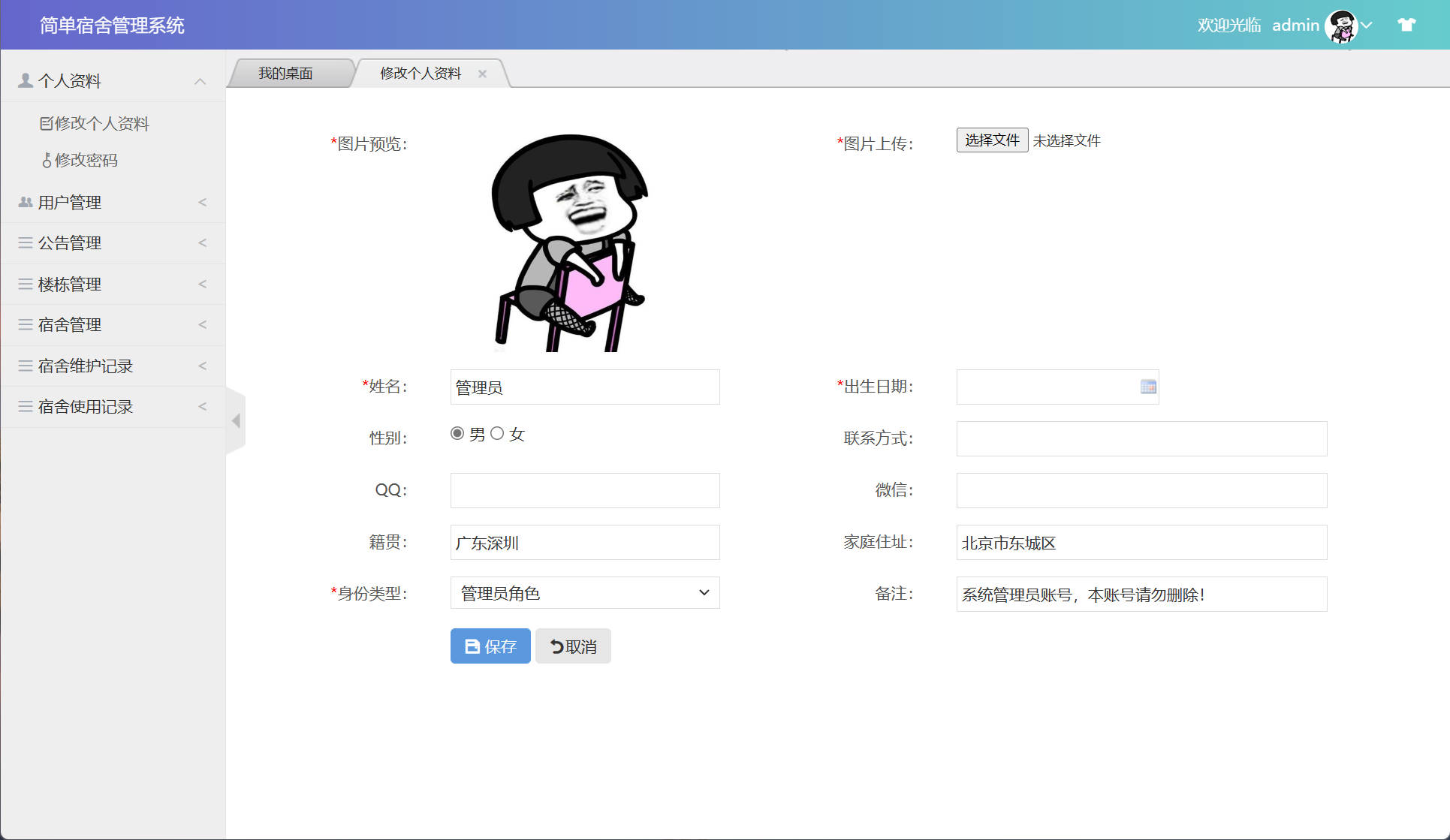Click the admin avatar thumbnail in top bar

pyautogui.click(x=1343, y=26)
